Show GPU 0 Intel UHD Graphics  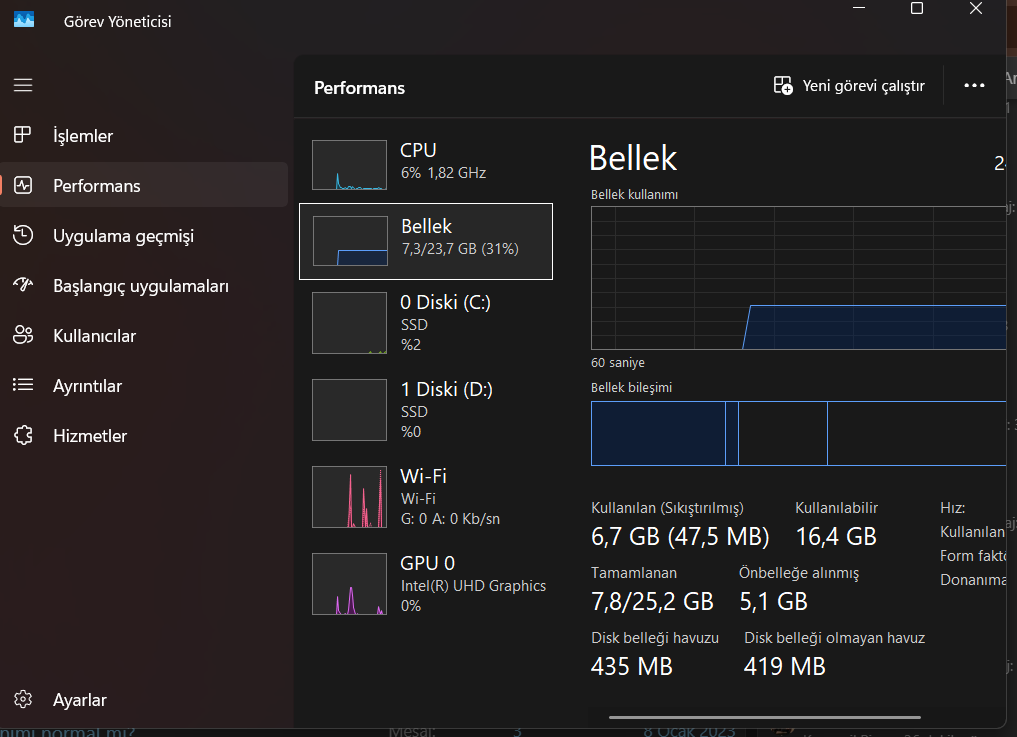coord(426,583)
